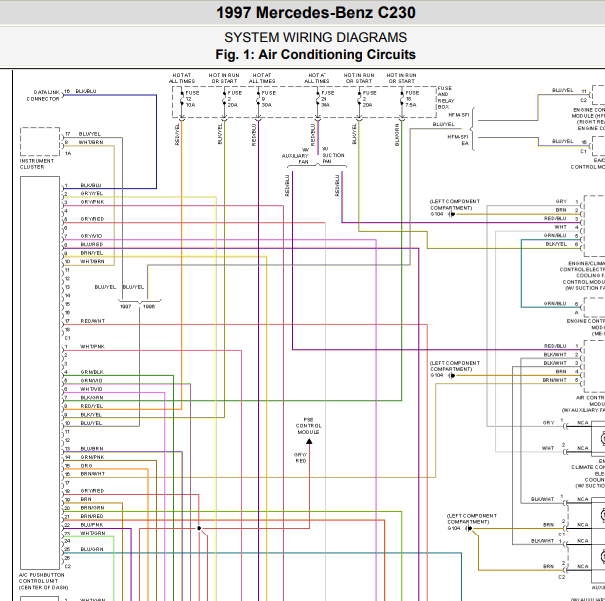Click the 'GRY/YEL' wire label
The height and width of the screenshot is (601, 605).
point(92,193)
